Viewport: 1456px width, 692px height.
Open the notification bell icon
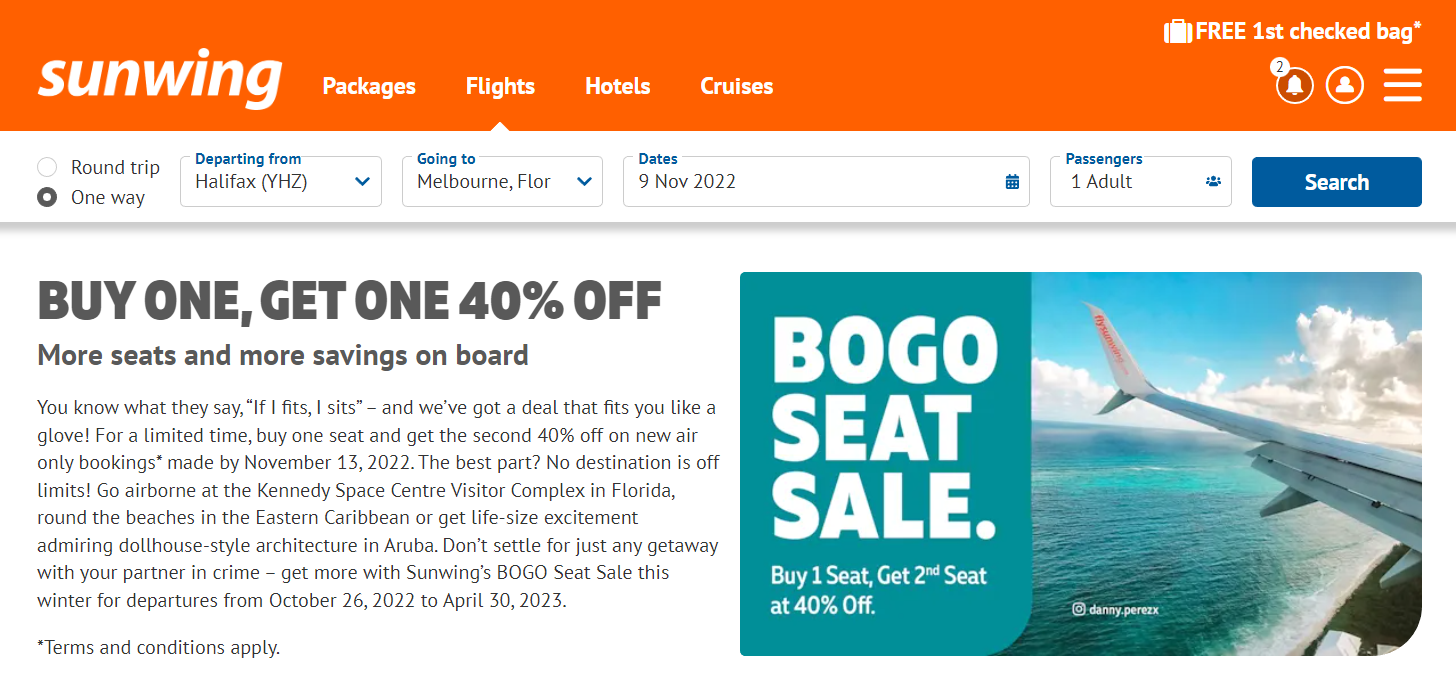click(x=1294, y=85)
